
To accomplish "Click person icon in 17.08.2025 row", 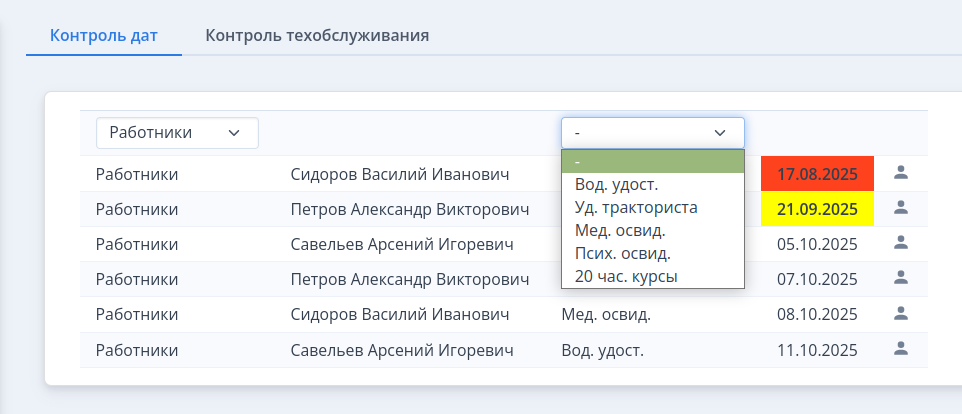I will click(900, 173).
